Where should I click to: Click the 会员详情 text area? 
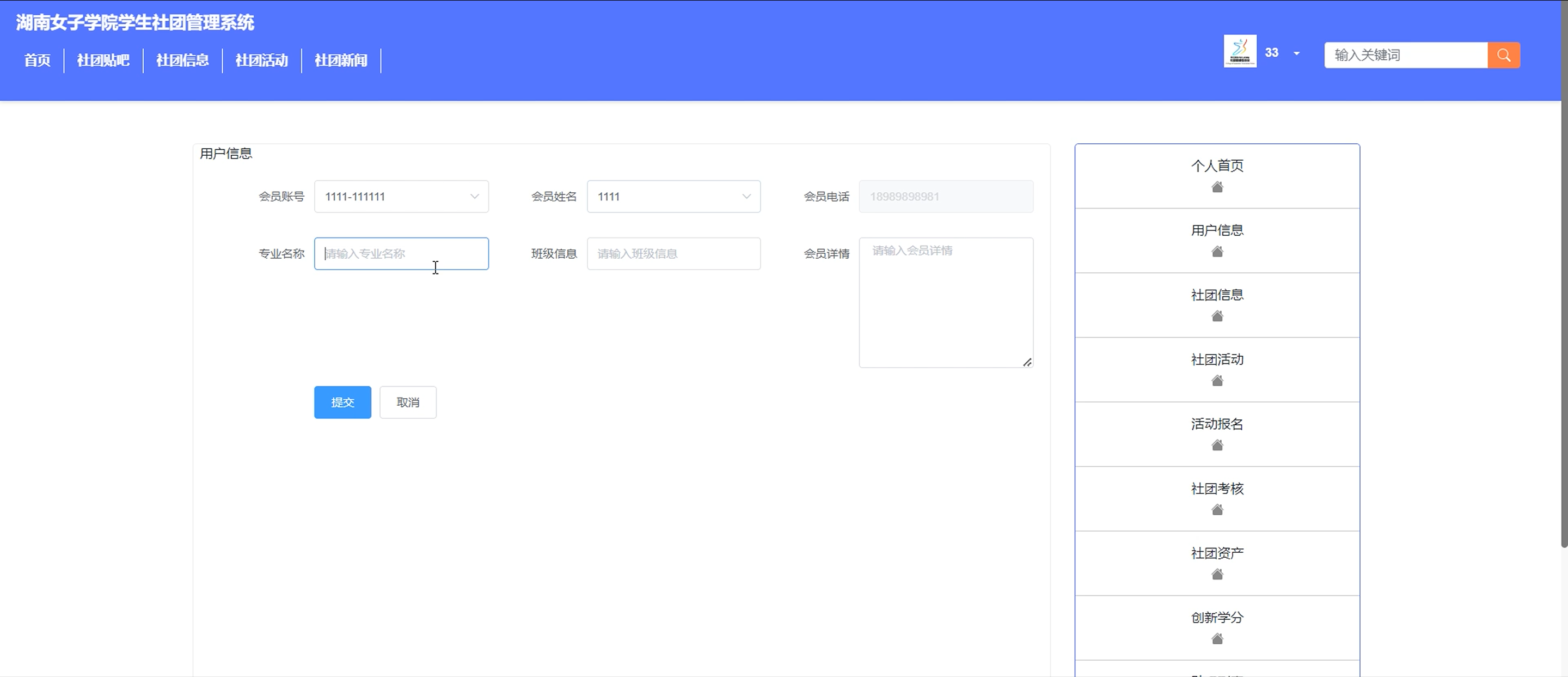click(946, 303)
